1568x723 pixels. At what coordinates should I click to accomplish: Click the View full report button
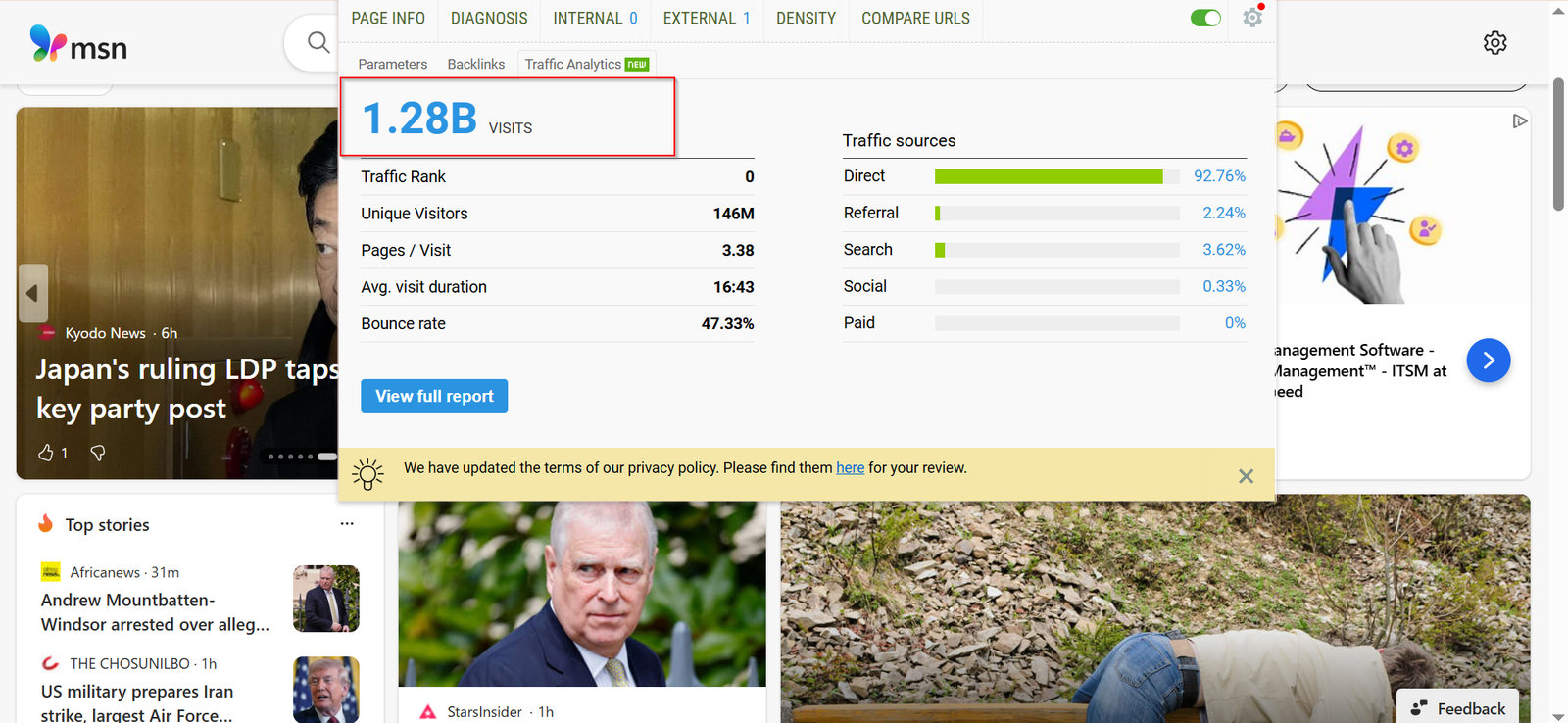pos(434,396)
